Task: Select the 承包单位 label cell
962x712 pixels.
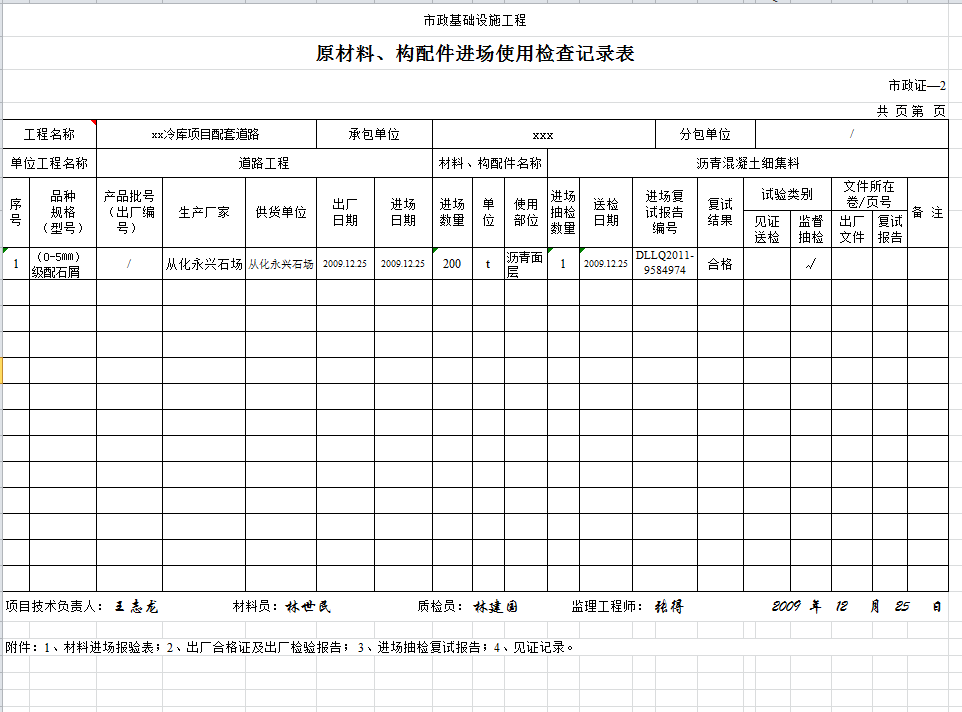Action: tap(374, 134)
